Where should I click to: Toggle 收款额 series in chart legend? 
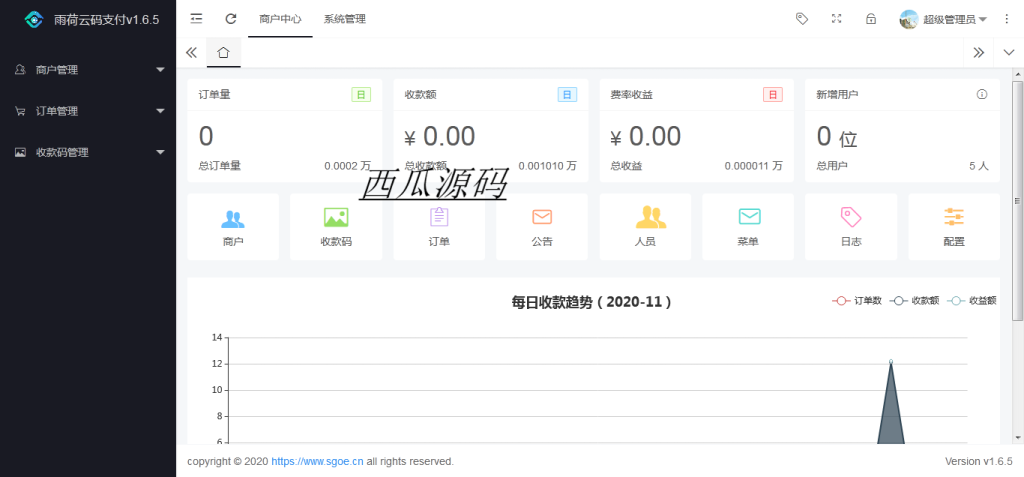pos(914,301)
